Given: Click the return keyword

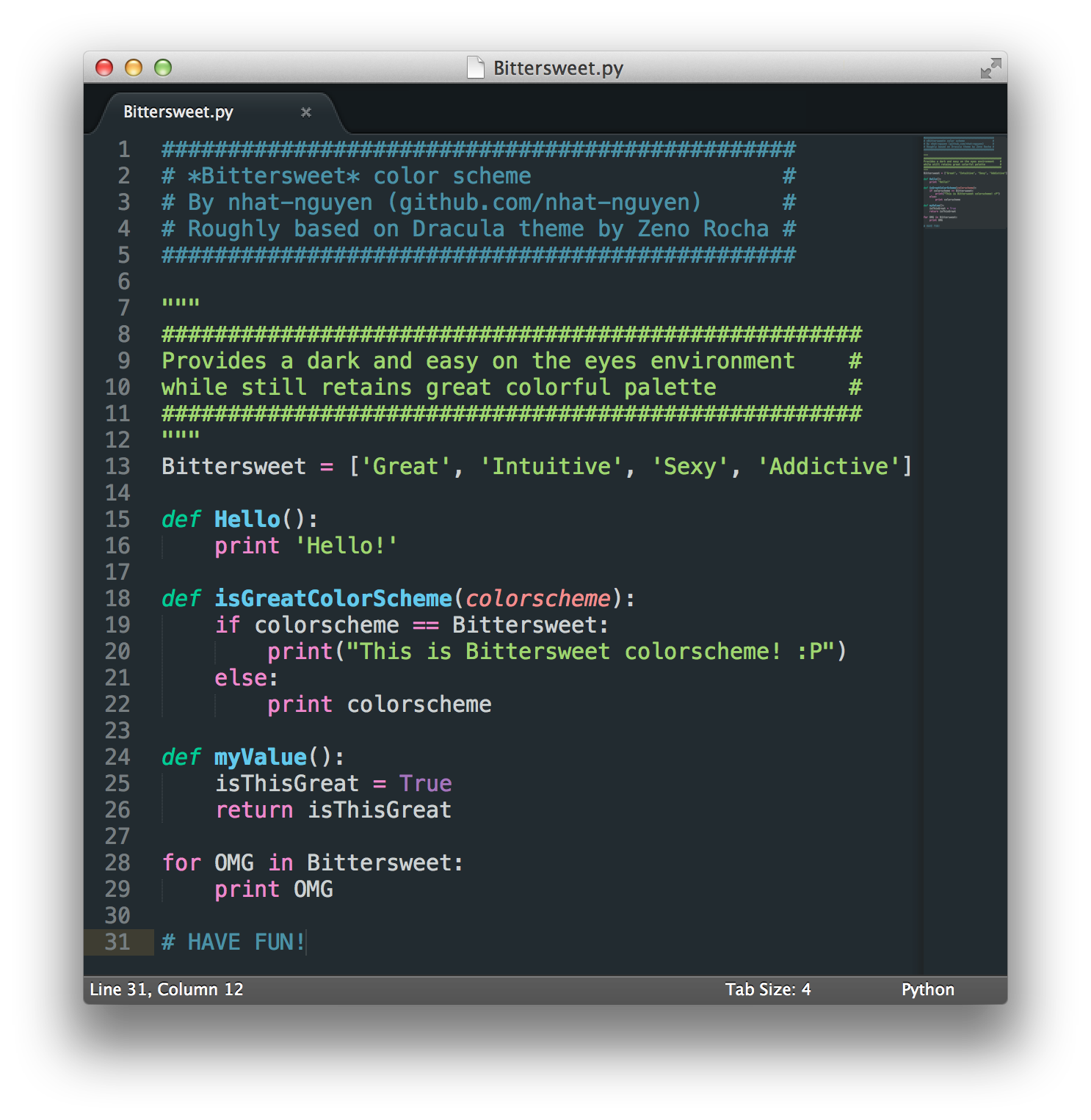Looking at the screenshot, I should [x=254, y=810].
